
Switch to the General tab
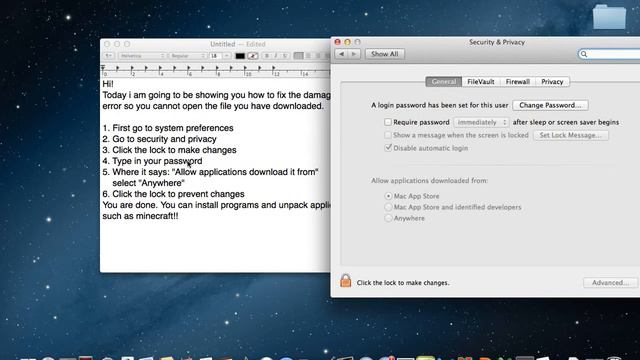444,82
